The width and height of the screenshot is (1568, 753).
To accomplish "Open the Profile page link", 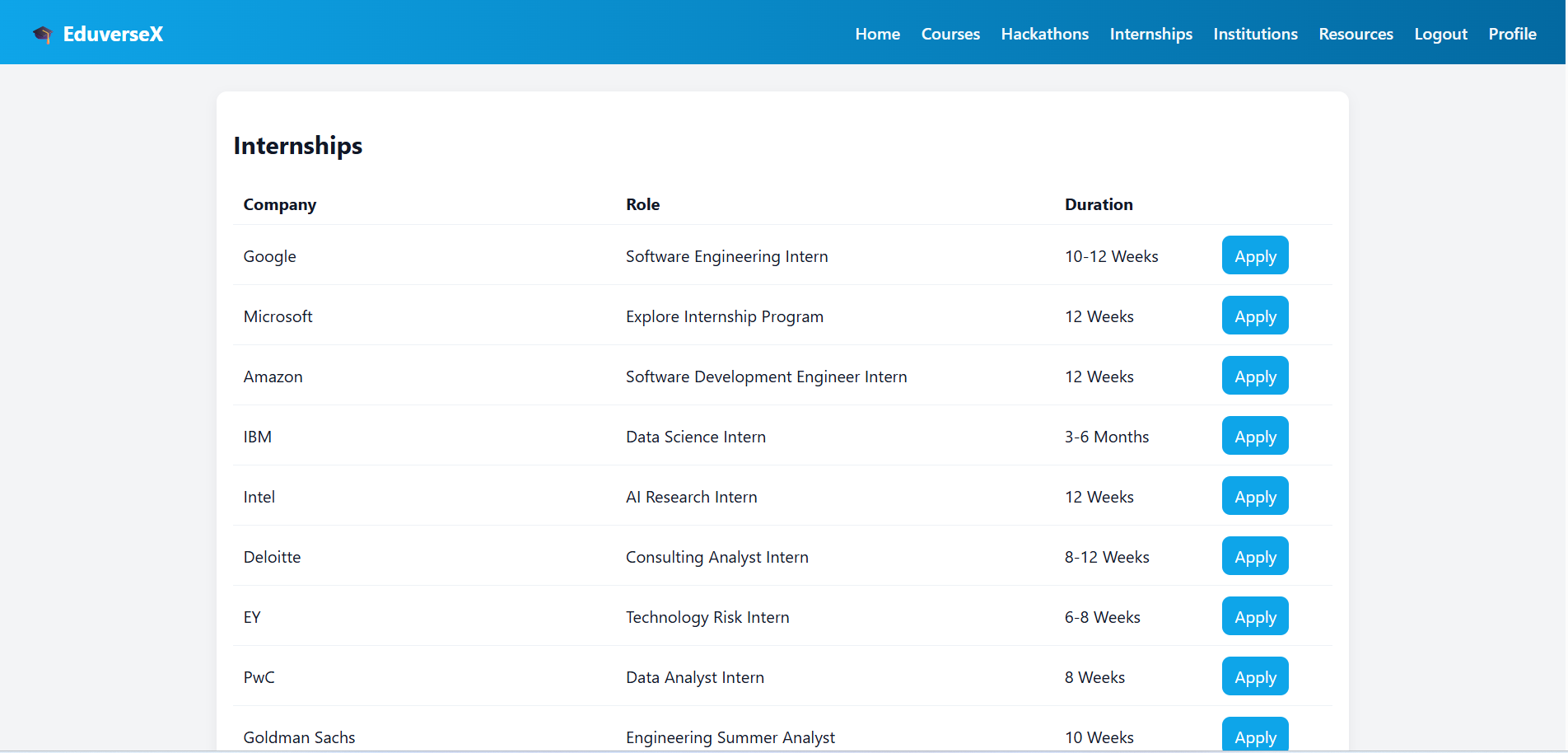I will [x=1513, y=34].
